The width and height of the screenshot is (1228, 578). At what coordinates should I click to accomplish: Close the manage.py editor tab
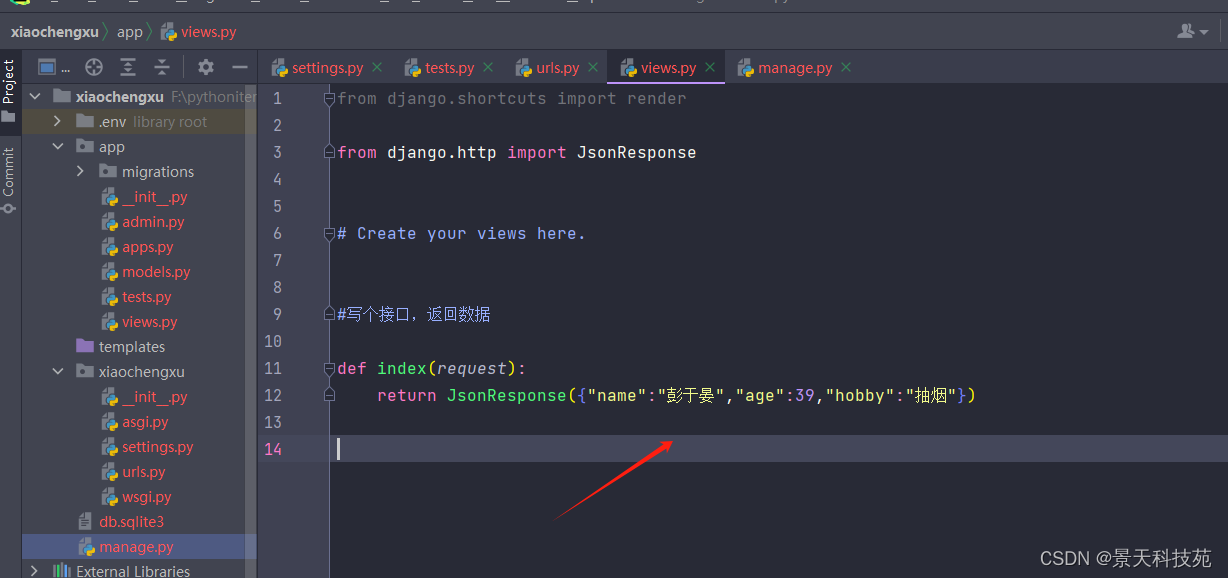pos(846,68)
